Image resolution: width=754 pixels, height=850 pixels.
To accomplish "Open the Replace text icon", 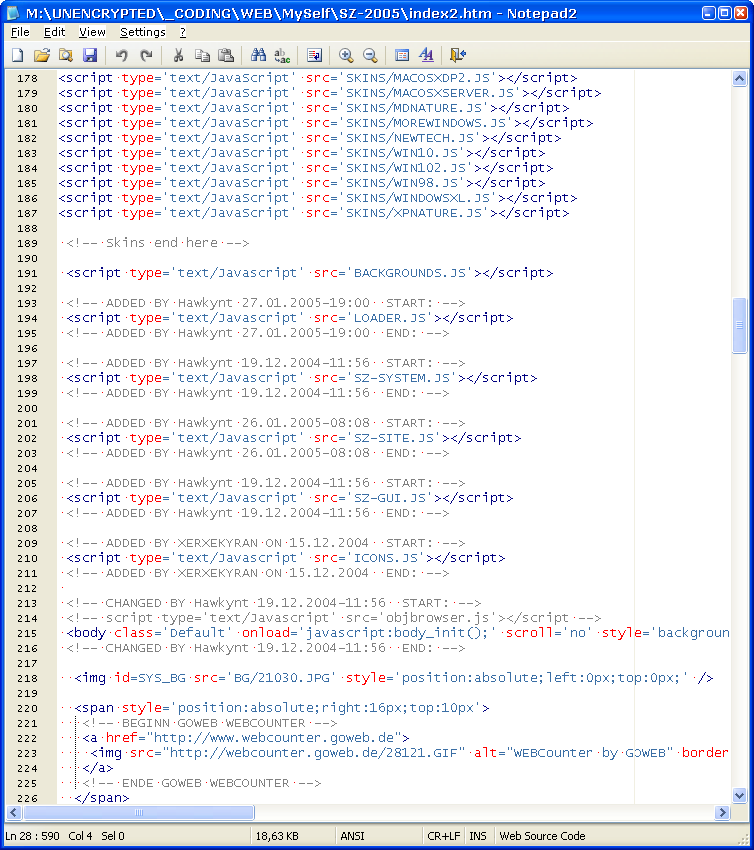I will [282, 55].
